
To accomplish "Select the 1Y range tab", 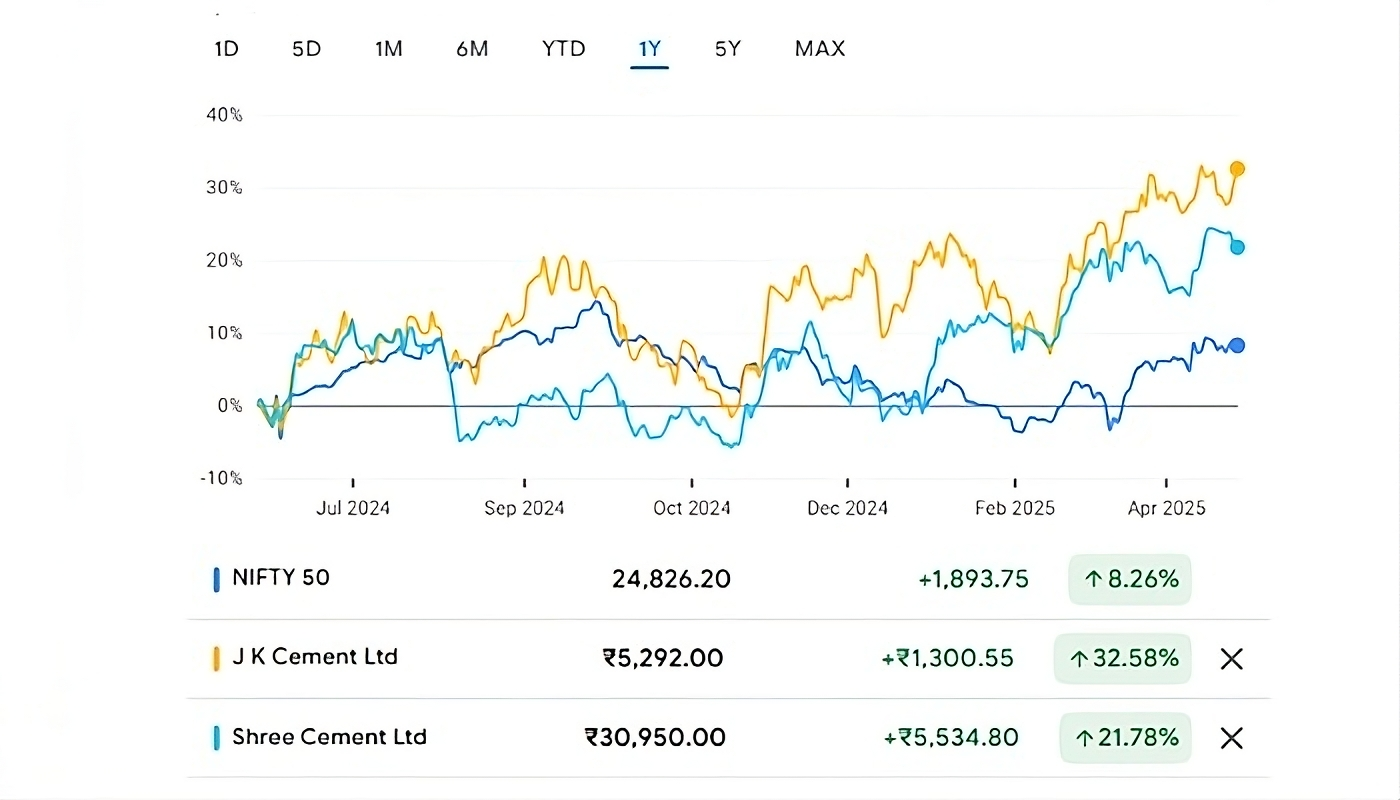I will click(x=650, y=48).
